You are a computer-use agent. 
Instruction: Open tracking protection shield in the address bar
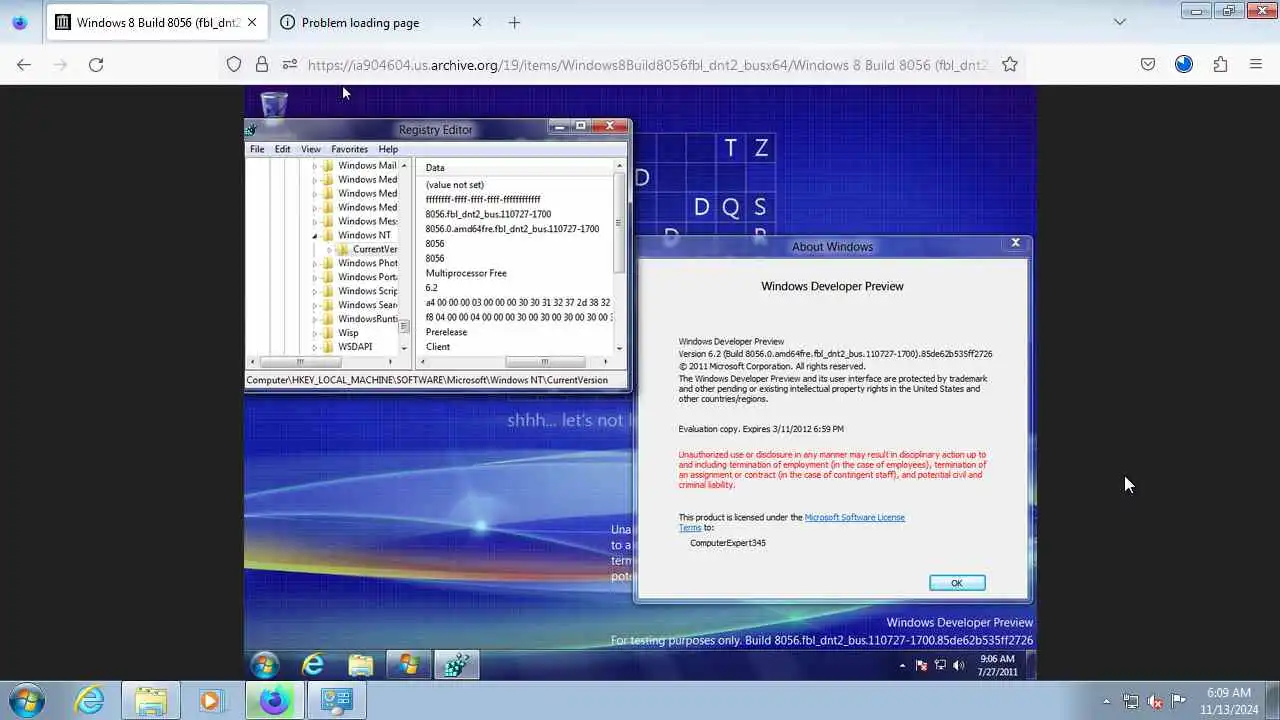point(234,64)
